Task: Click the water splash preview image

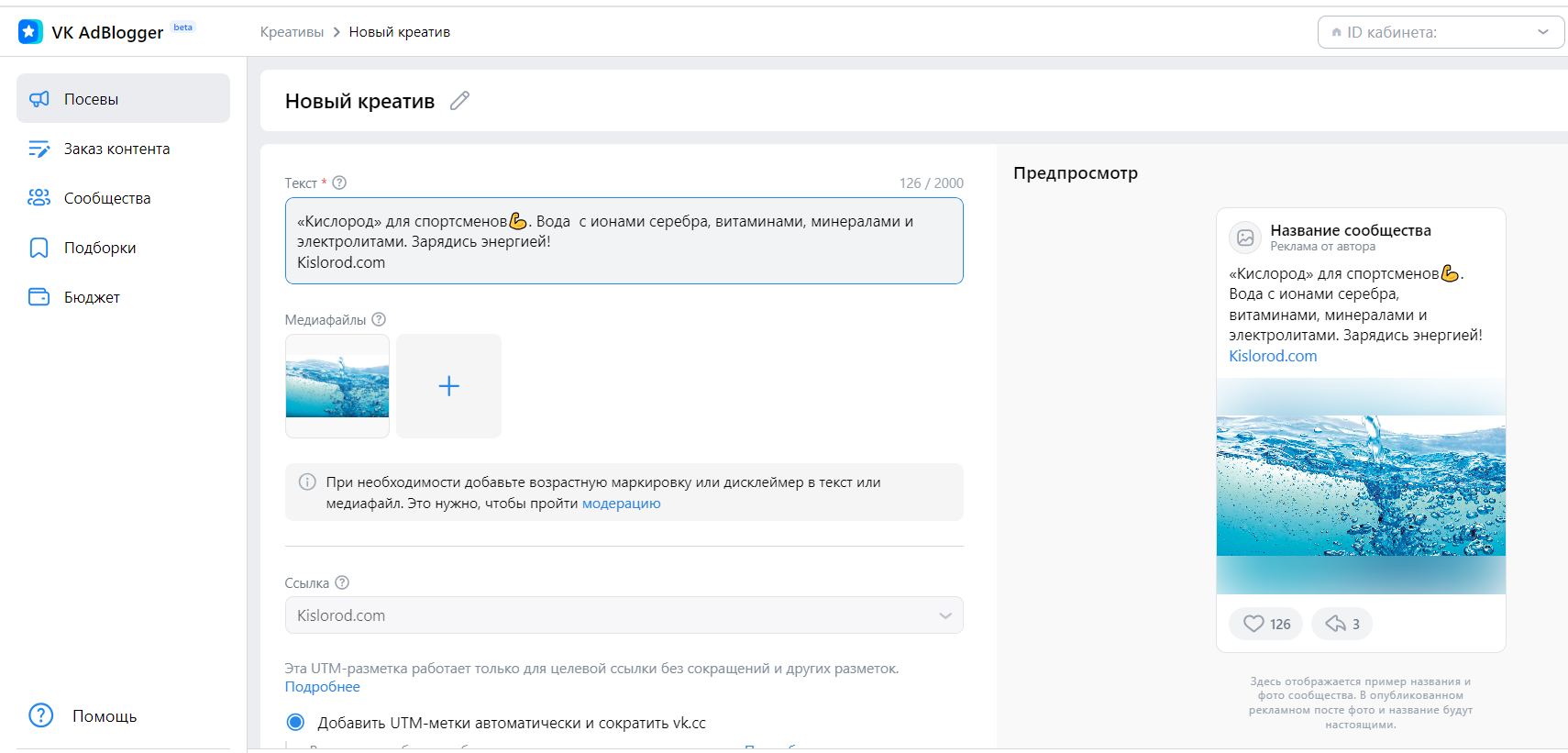Action: click(x=1361, y=486)
